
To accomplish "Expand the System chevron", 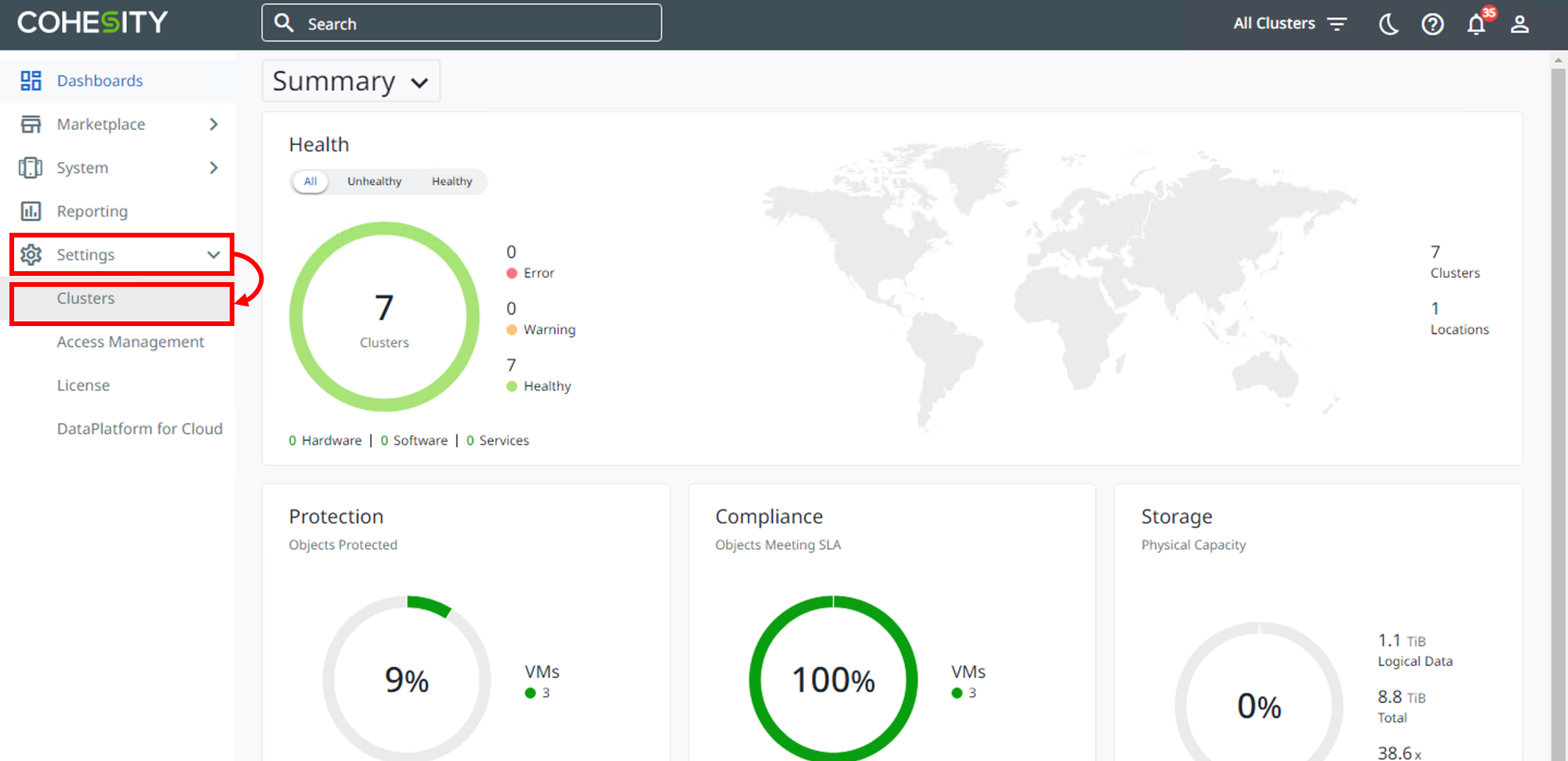I will (213, 168).
